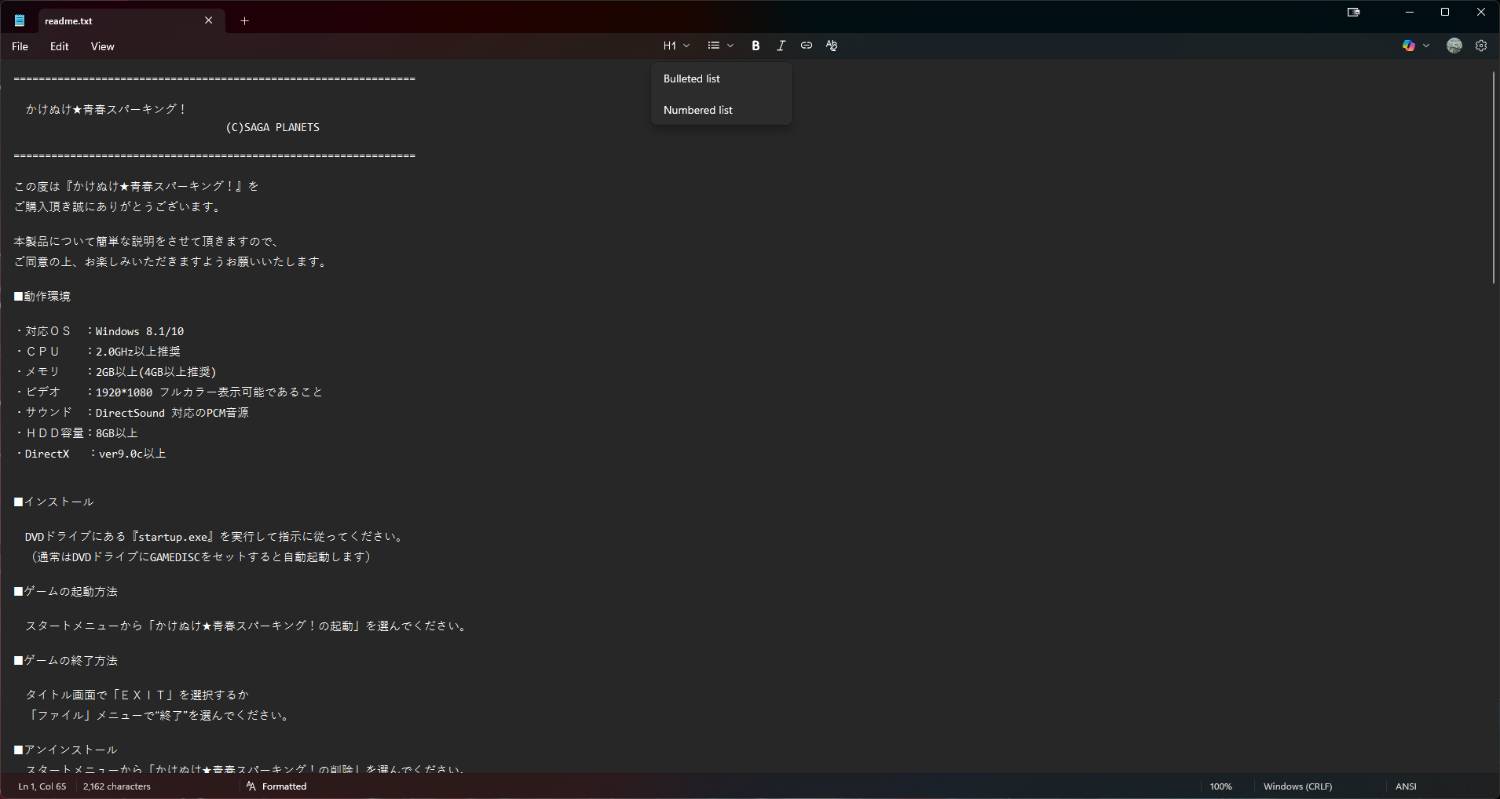Open the View menu
The width and height of the screenshot is (1500, 799).
point(102,46)
